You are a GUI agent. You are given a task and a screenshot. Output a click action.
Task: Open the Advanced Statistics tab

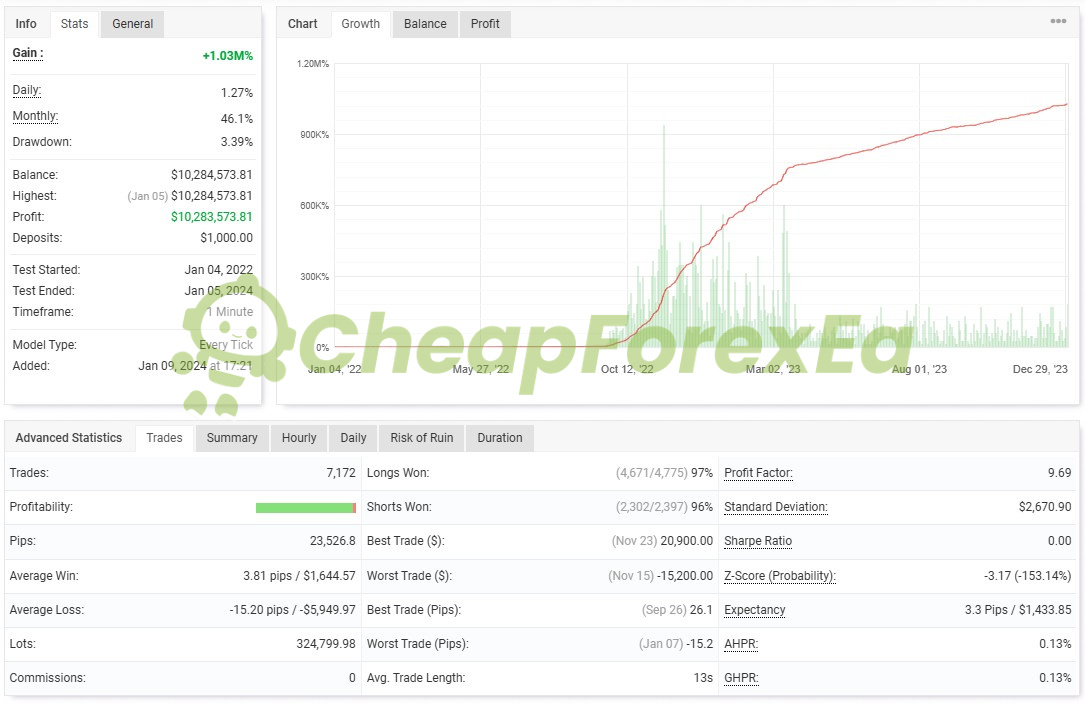pos(69,438)
